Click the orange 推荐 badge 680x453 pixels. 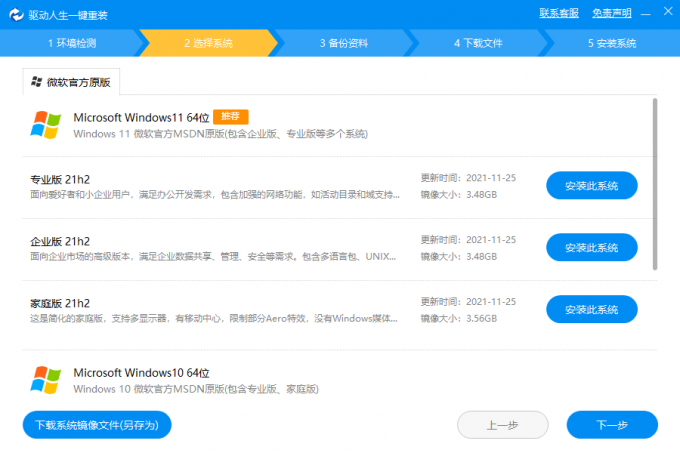point(231,116)
